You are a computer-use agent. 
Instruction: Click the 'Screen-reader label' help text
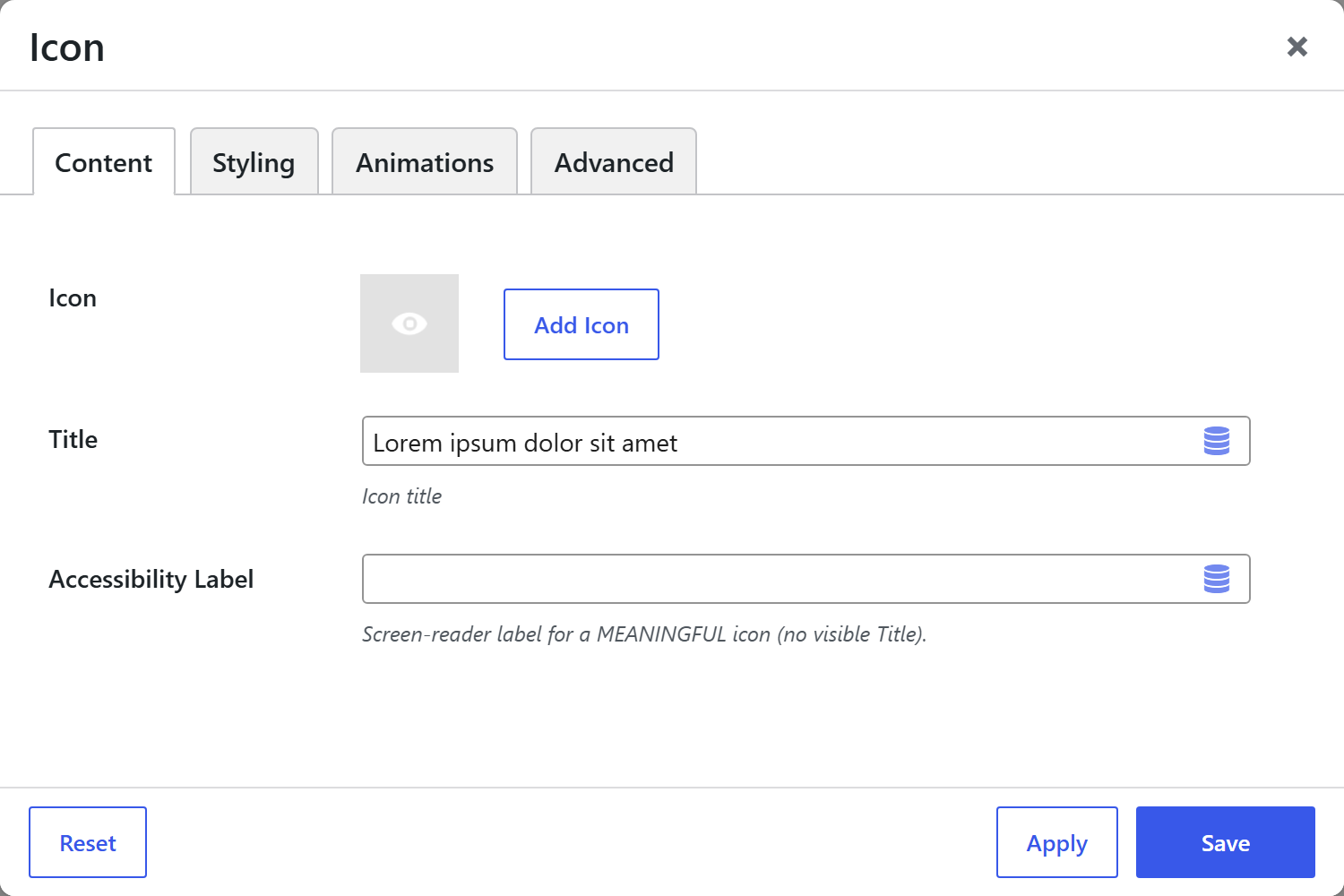tap(644, 634)
